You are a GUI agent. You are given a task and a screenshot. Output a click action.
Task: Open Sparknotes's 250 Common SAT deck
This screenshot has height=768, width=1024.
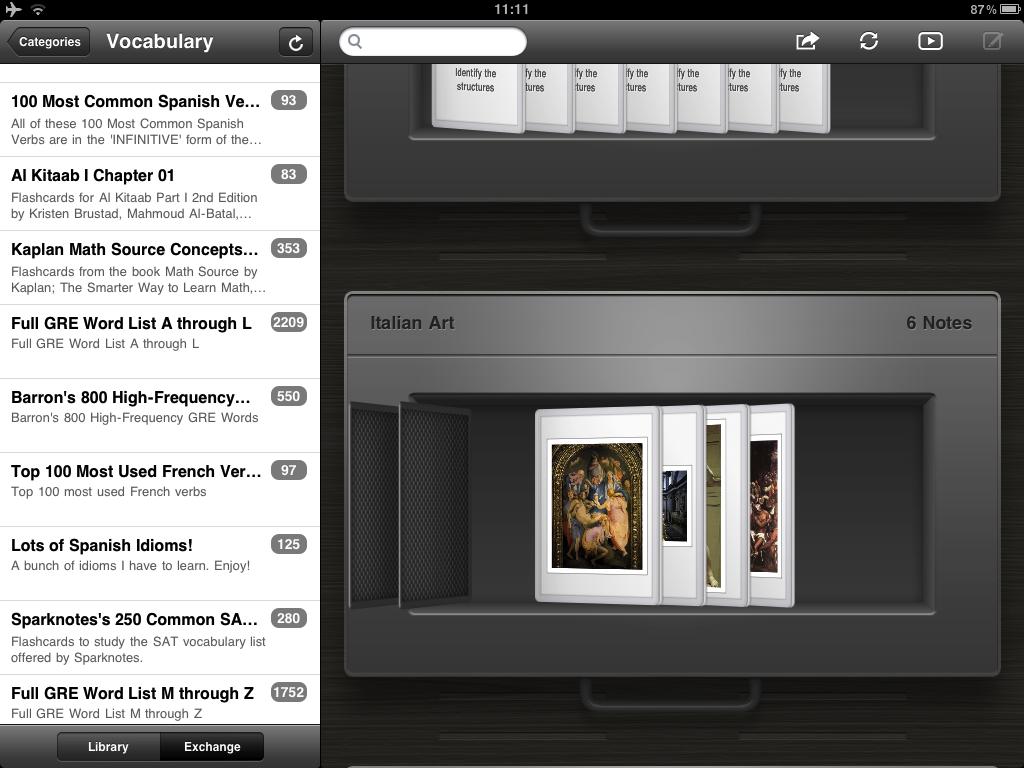pyautogui.click(x=160, y=637)
